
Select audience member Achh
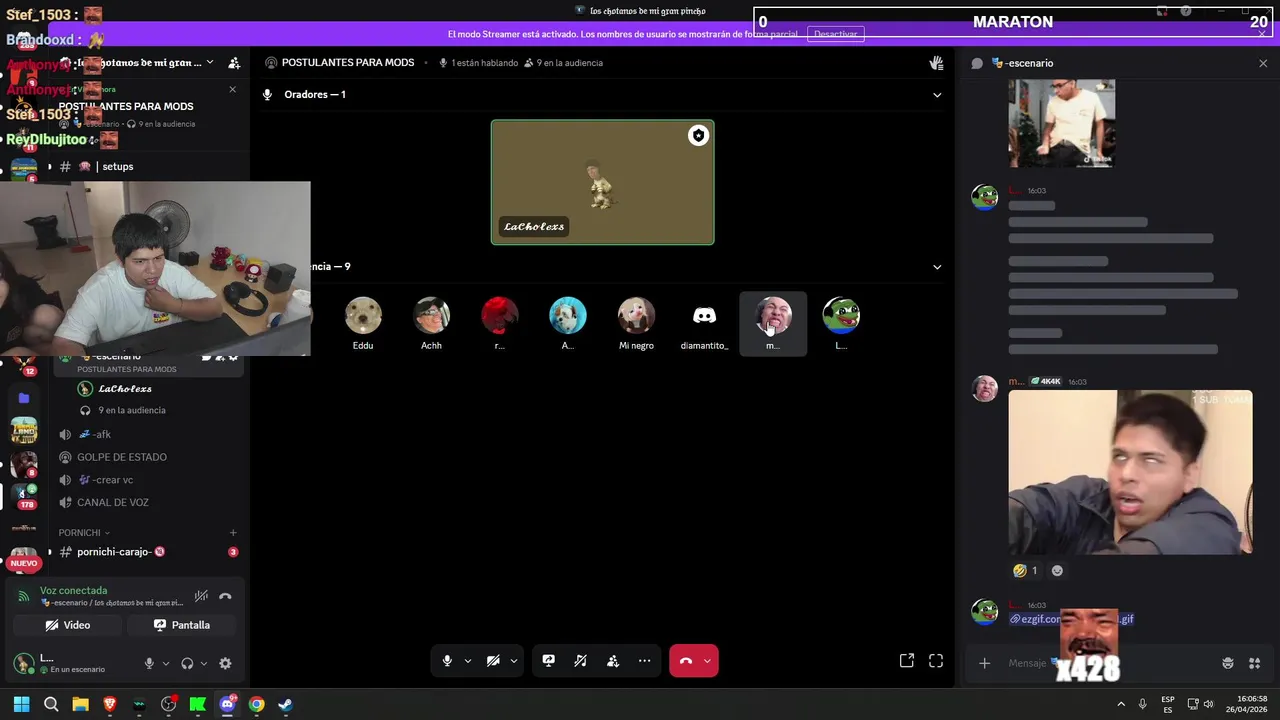pyautogui.click(x=431, y=323)
